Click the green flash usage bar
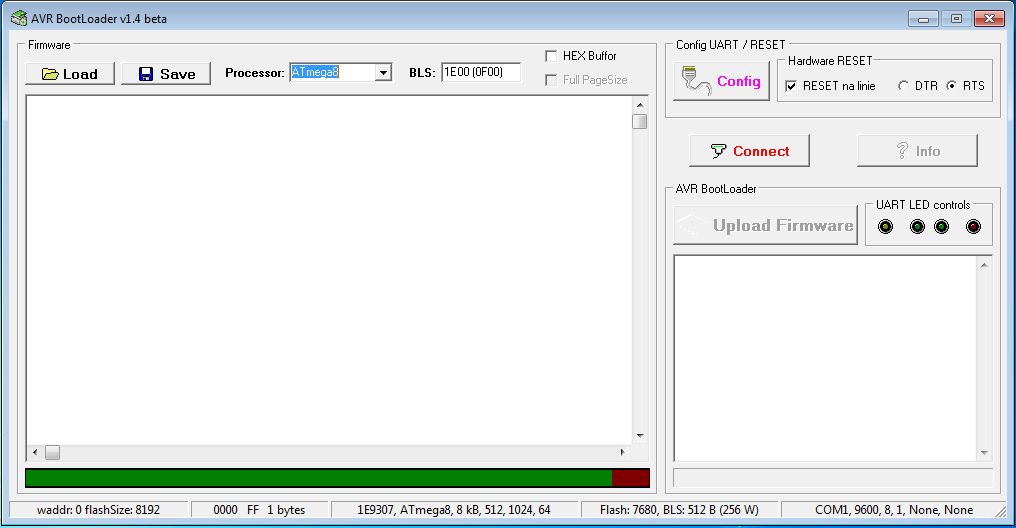 point(319,478)
